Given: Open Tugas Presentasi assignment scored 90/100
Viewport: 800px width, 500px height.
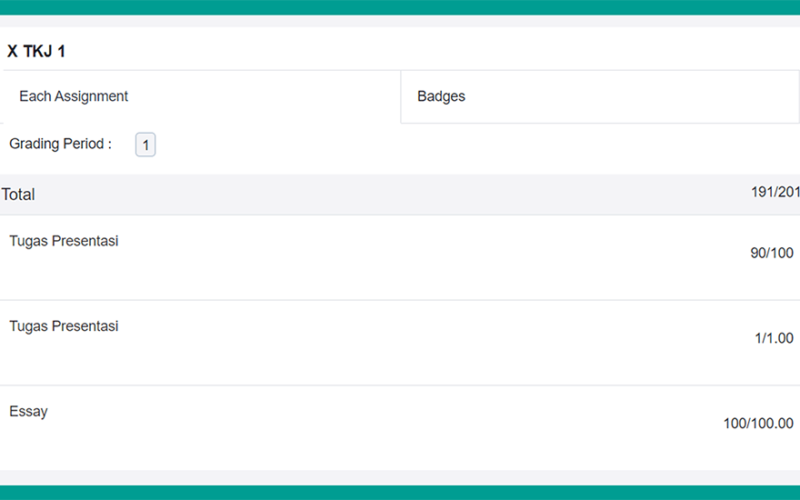Looking at the screenshot, I should click(64, 241).
